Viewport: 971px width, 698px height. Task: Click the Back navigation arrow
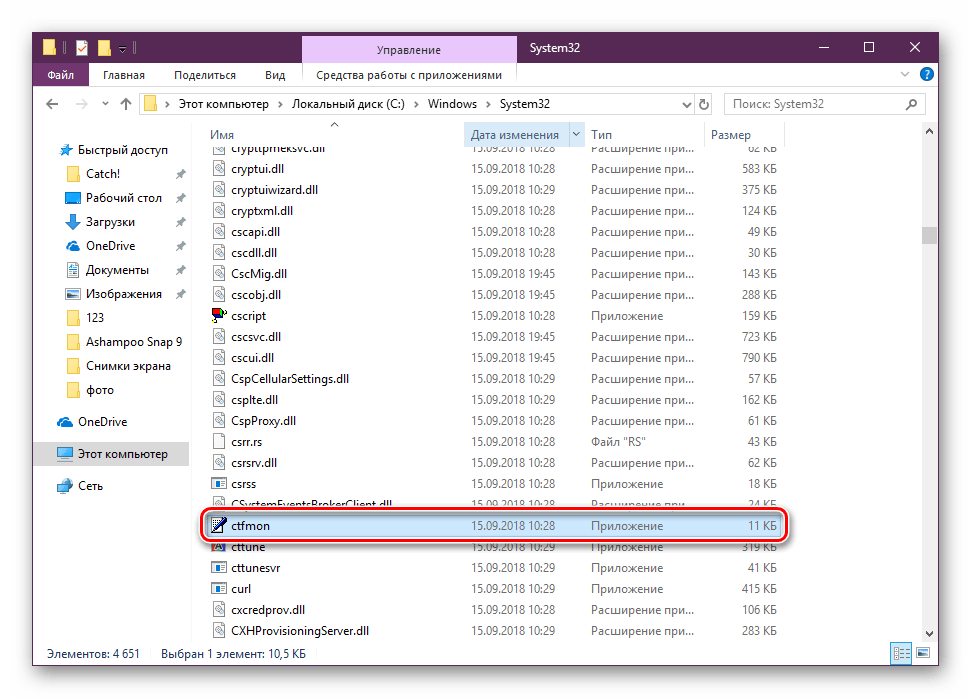click(x=50, y=104)
